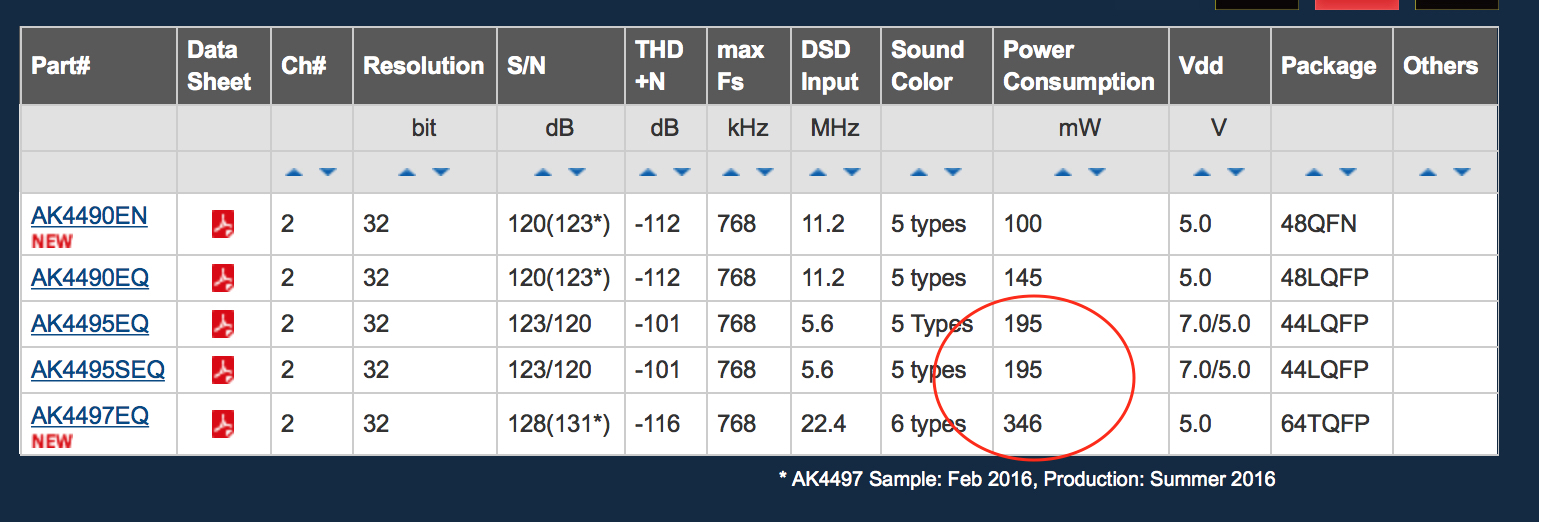Open the AK4495EQ part link
Image resolution: width=1556 pixels, height=522 pixels.
point(90,324)
